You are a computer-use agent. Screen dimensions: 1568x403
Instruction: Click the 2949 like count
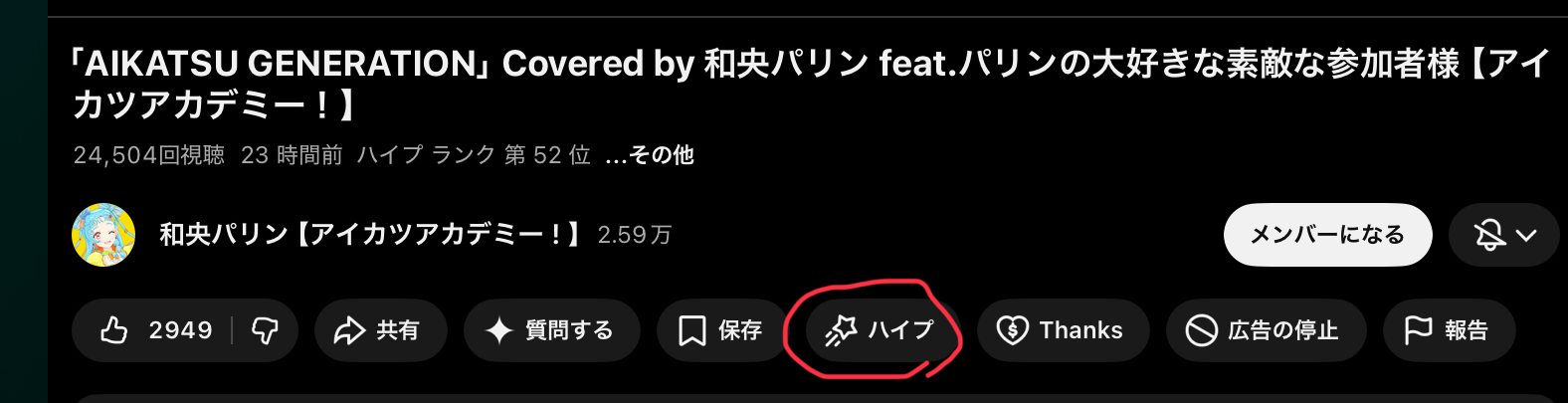[x=180, y=330]
